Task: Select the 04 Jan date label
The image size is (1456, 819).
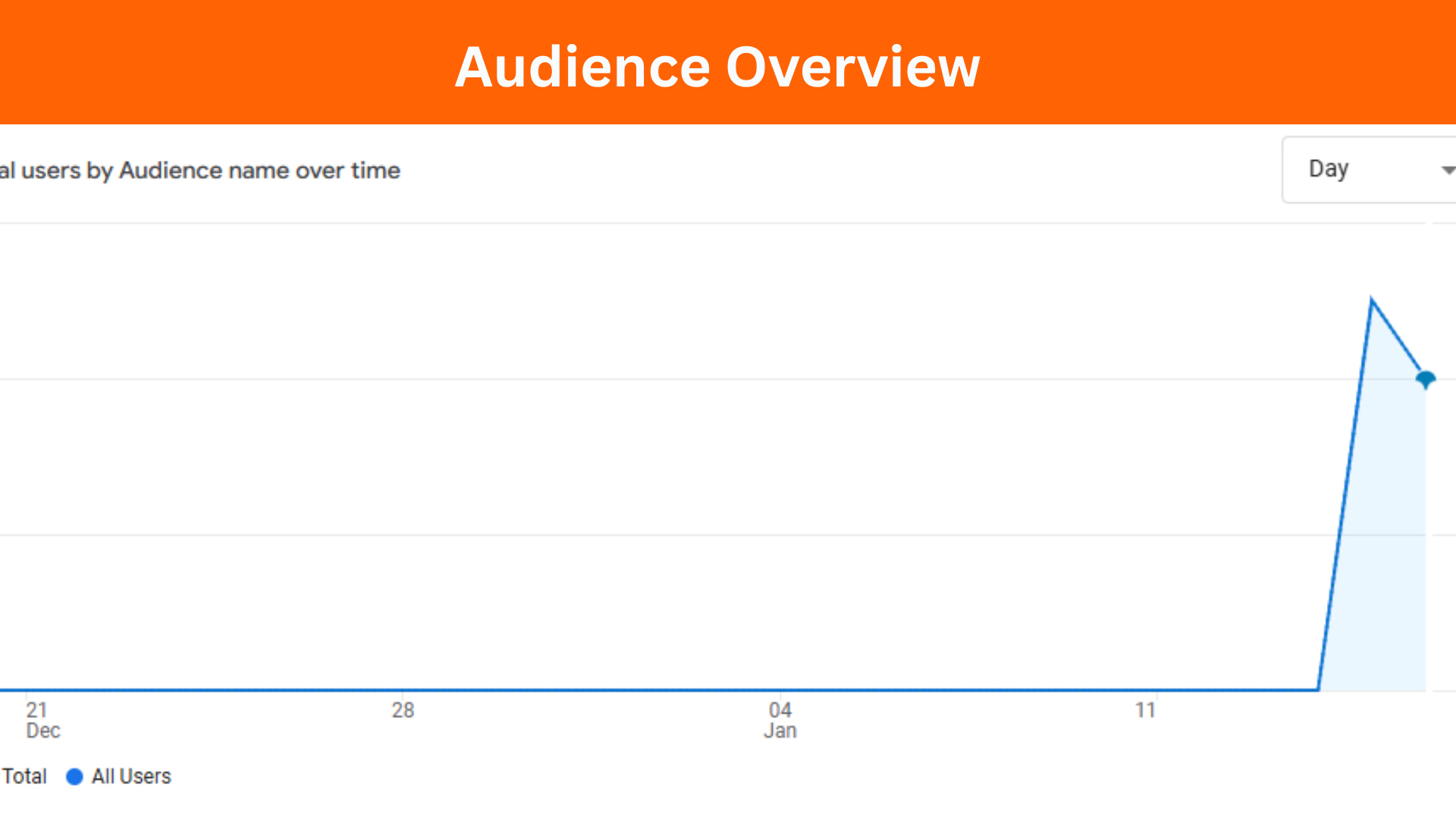Action: click(780, 720)
